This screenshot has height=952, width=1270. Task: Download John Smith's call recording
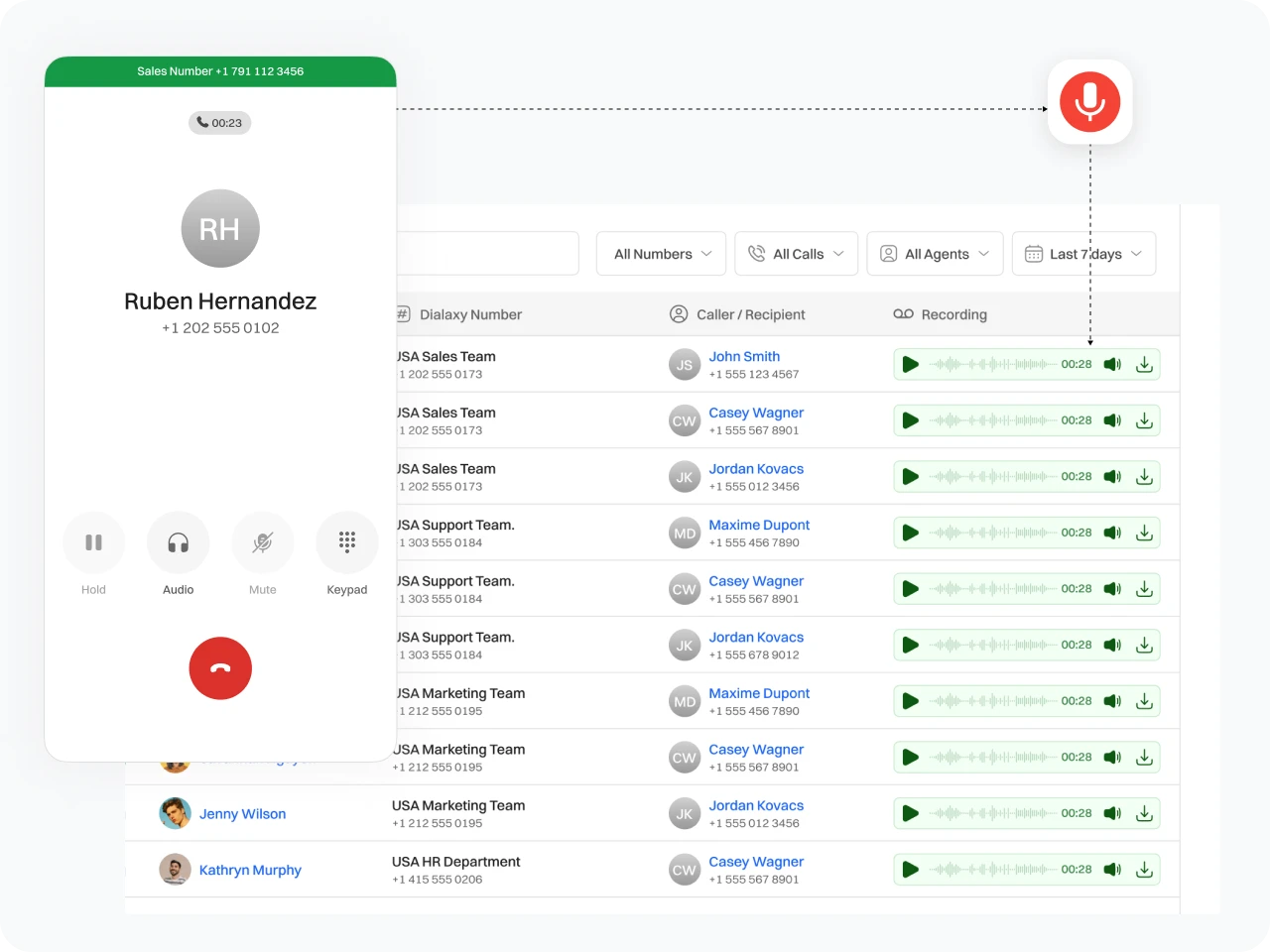click(1144, 365)
